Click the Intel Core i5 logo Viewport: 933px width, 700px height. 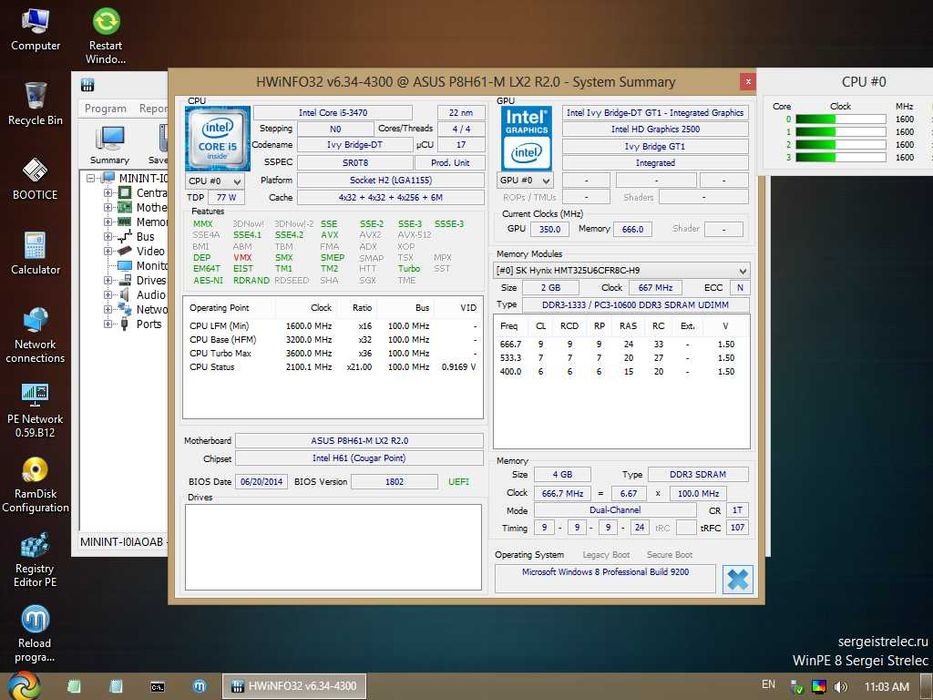(x=217, y=137)
